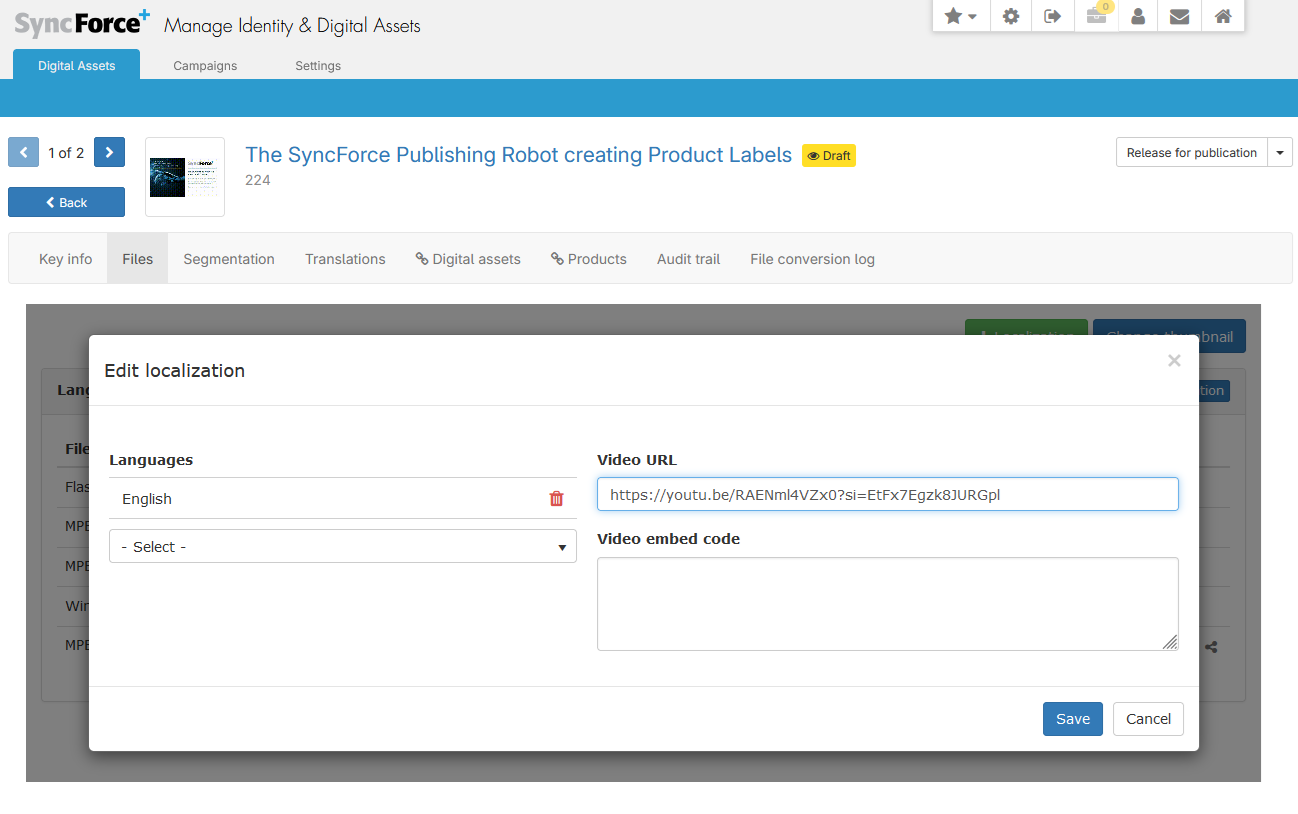Open the File conversion log tab
Viewport: 1298px width, 814px height.
tap(812, 259)
